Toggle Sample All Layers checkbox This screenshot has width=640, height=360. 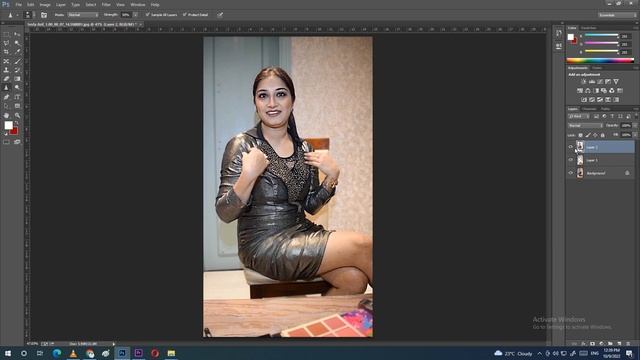(x=148, y=15)
